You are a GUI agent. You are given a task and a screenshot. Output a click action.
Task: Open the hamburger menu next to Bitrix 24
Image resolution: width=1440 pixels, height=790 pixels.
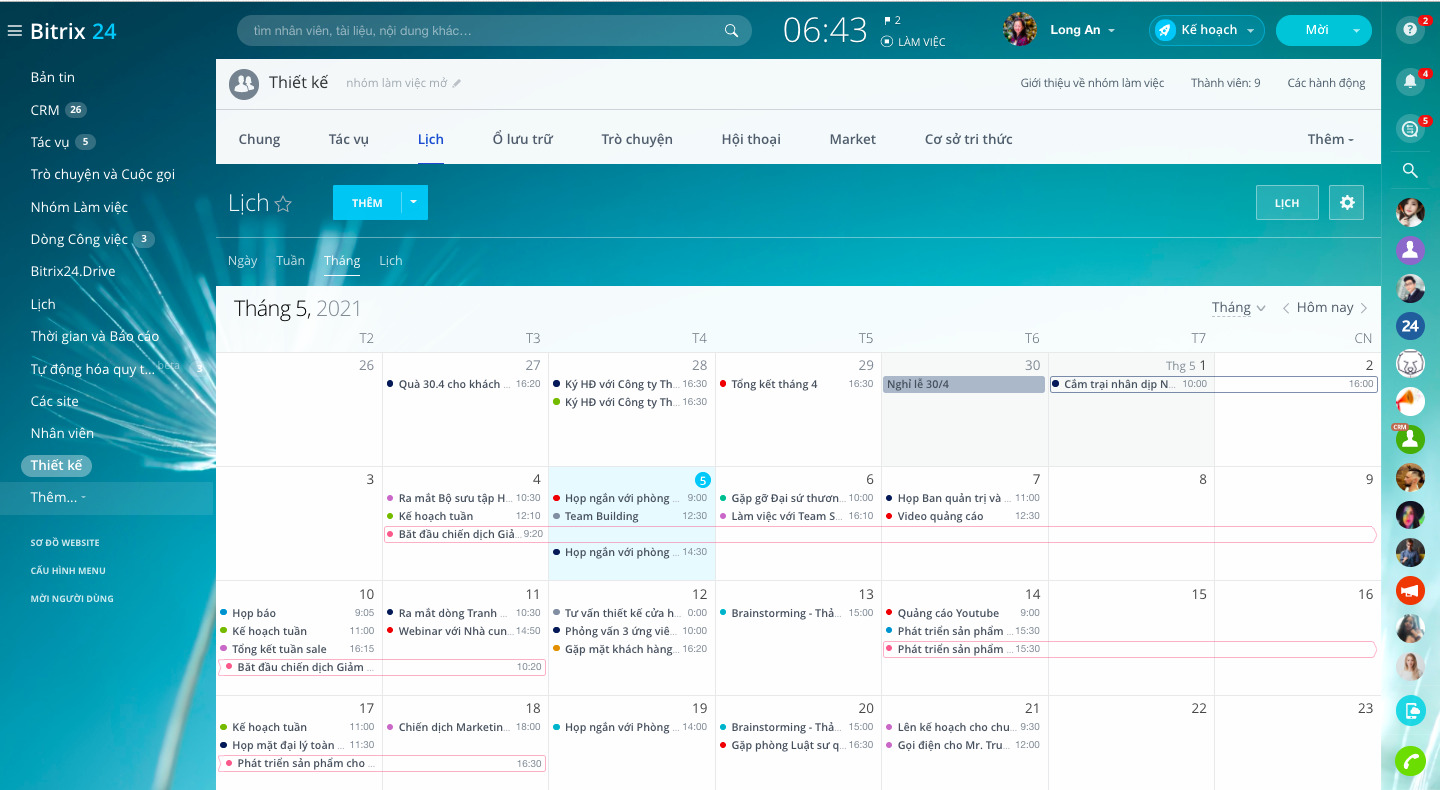14,31
